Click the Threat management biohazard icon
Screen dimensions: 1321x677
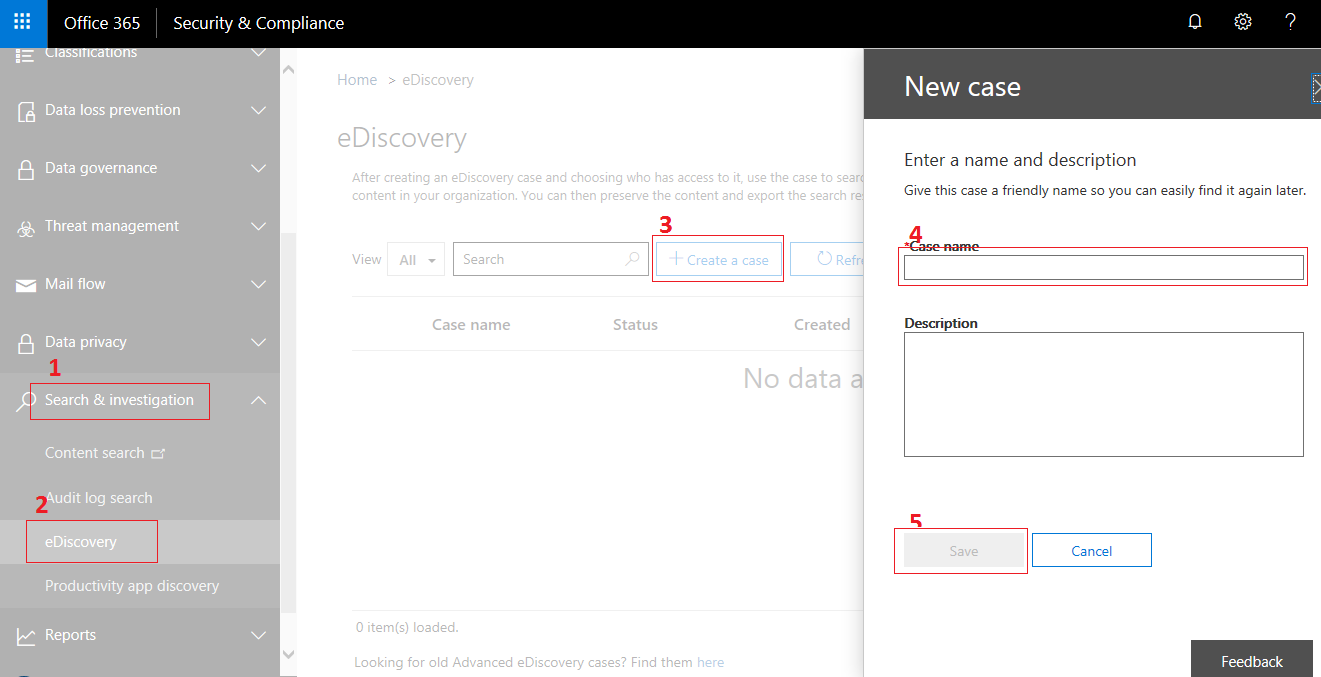point(26,227)
